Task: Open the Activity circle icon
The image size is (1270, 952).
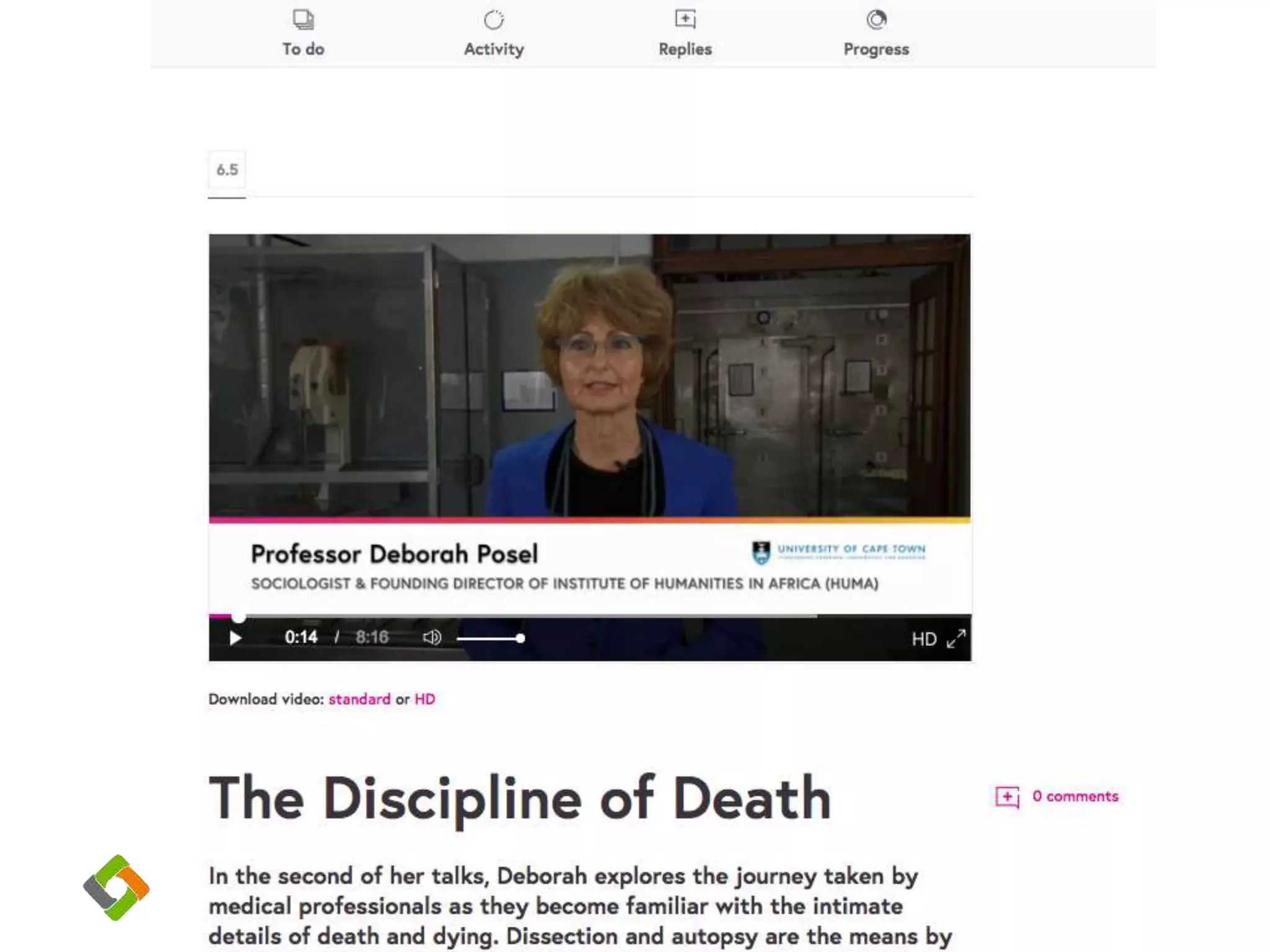Action: (494, 20)
